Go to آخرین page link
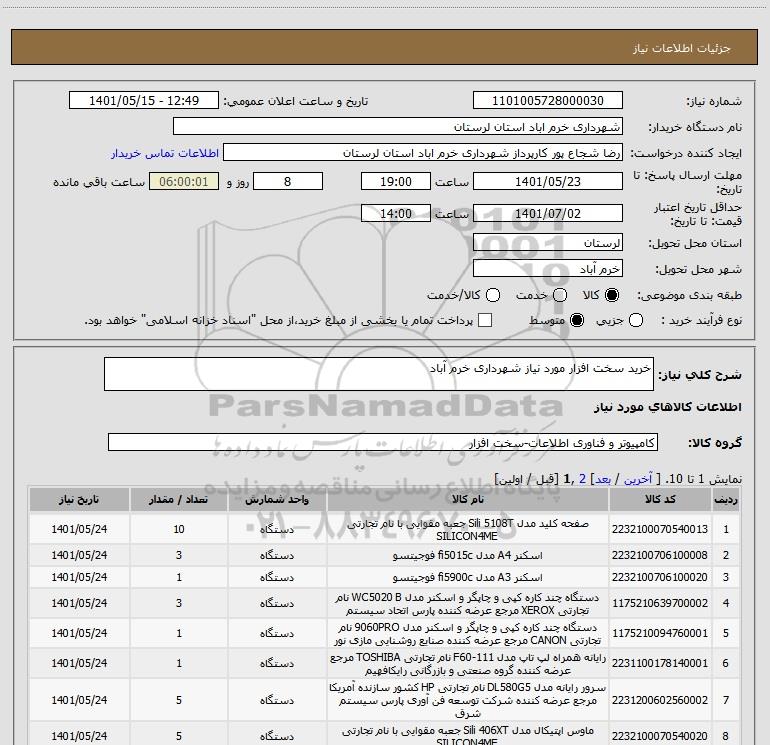 pos(637,479)
